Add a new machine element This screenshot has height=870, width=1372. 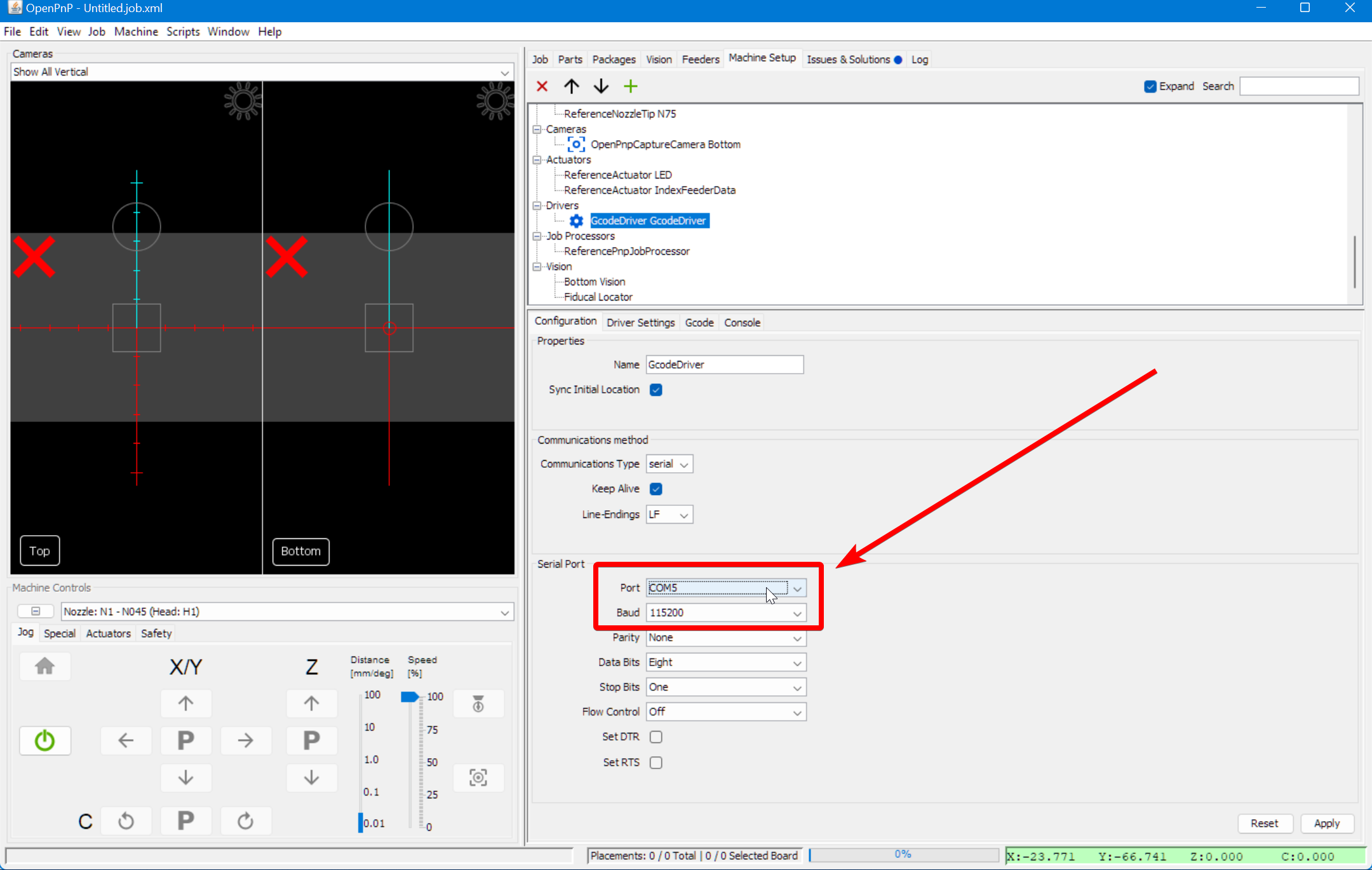point(630,86)
